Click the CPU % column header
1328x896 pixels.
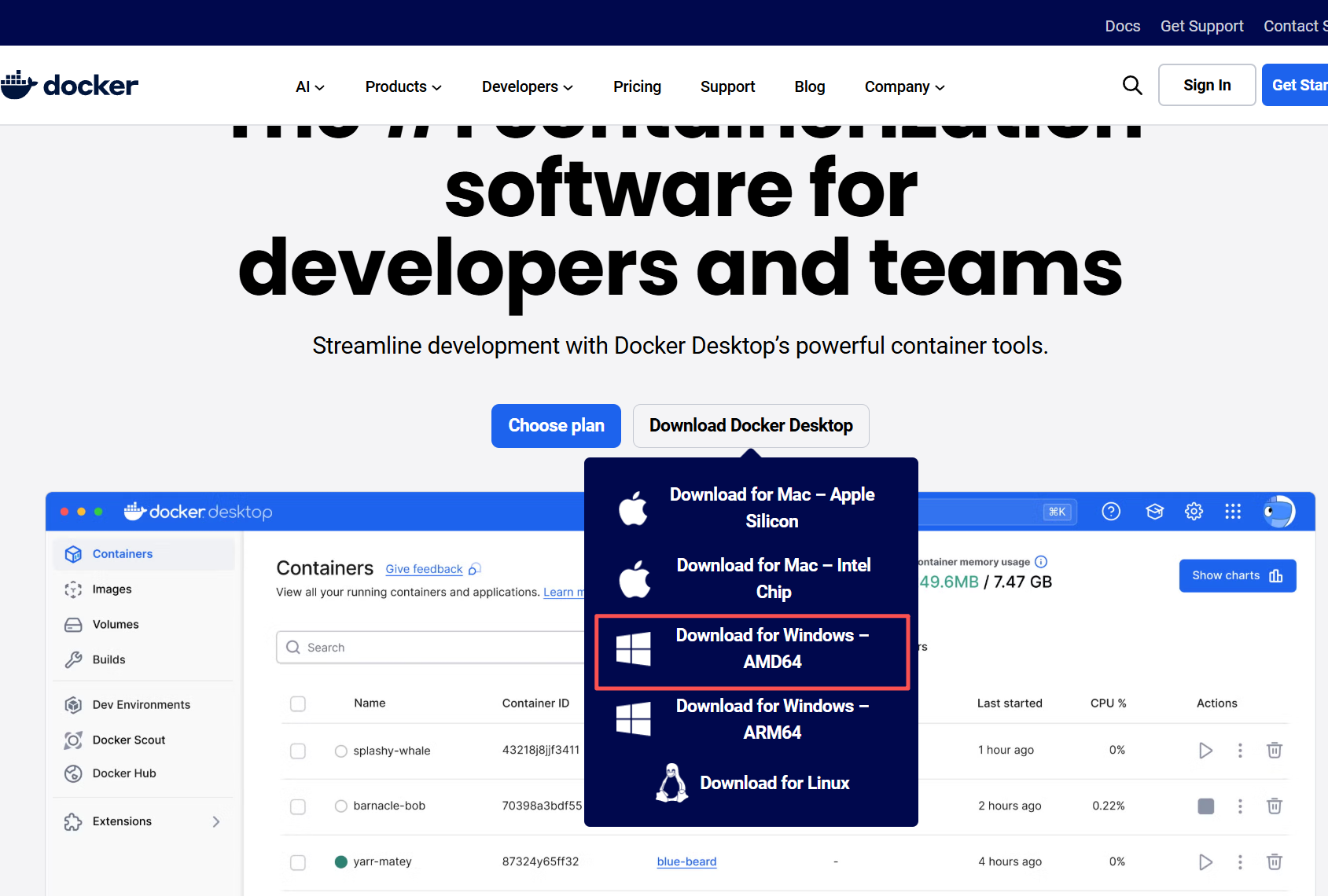(x=1109, y=703)
